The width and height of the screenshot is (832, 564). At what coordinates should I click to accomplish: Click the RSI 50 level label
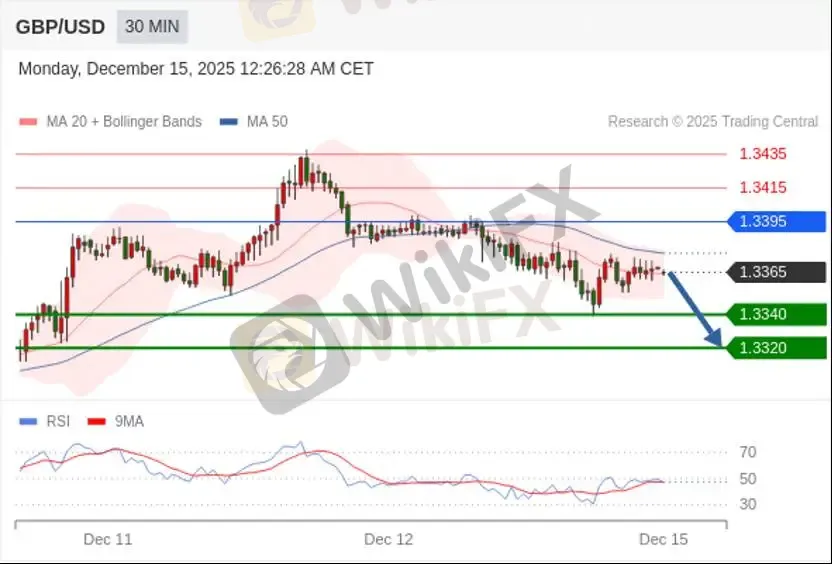[748, 479]
